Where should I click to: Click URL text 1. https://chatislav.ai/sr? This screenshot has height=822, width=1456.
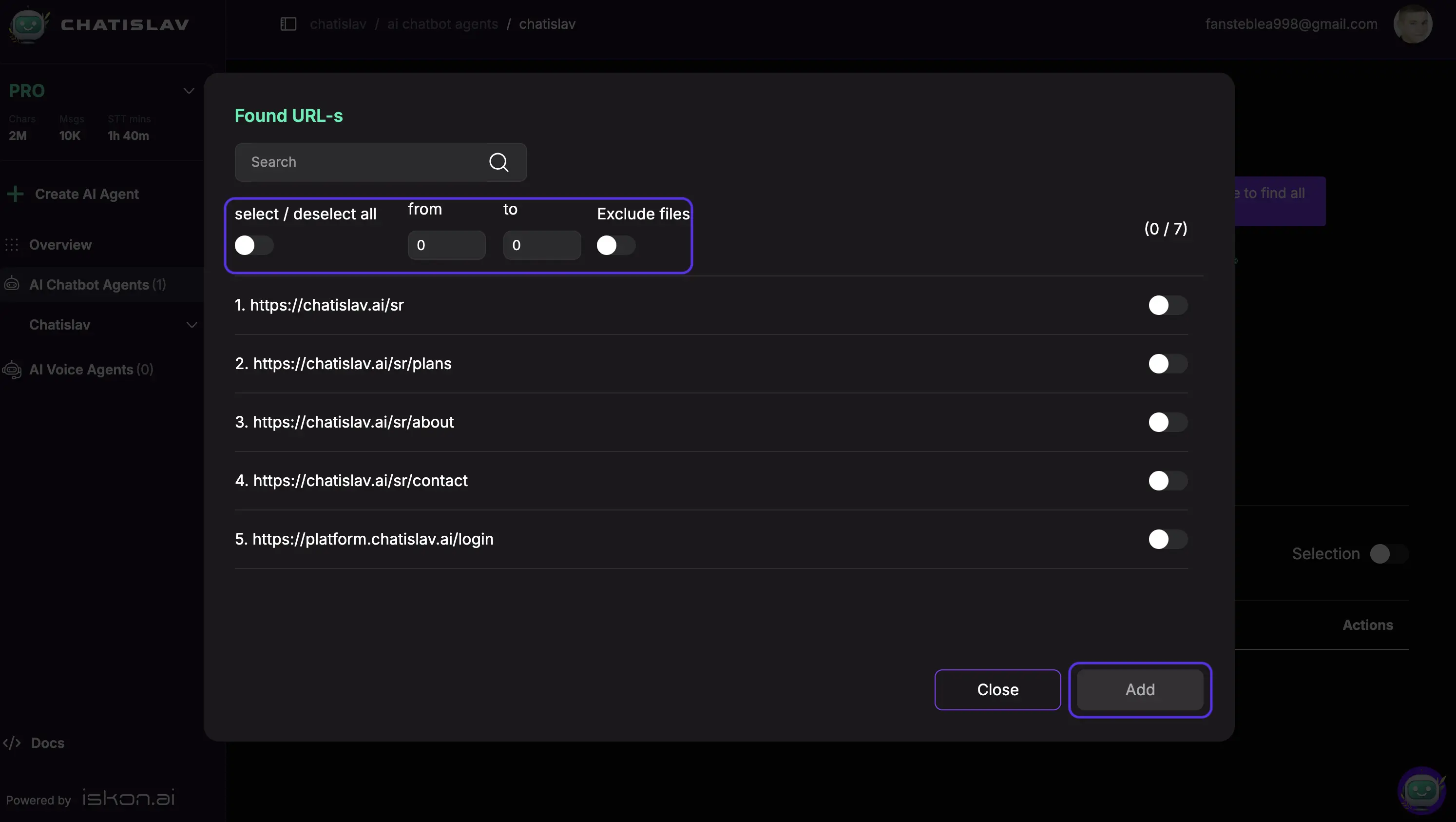pyautogui.click(x=319, y=305)
